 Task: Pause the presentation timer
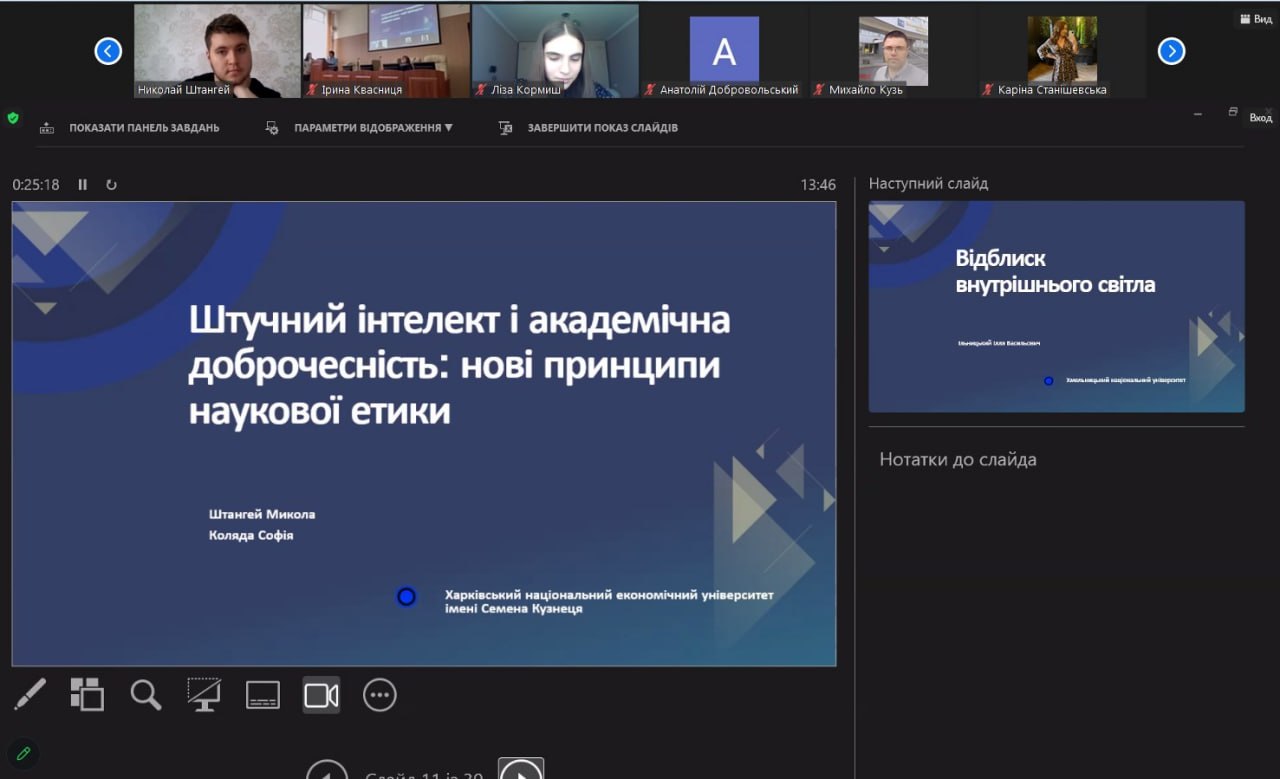[x=83, y=185]
